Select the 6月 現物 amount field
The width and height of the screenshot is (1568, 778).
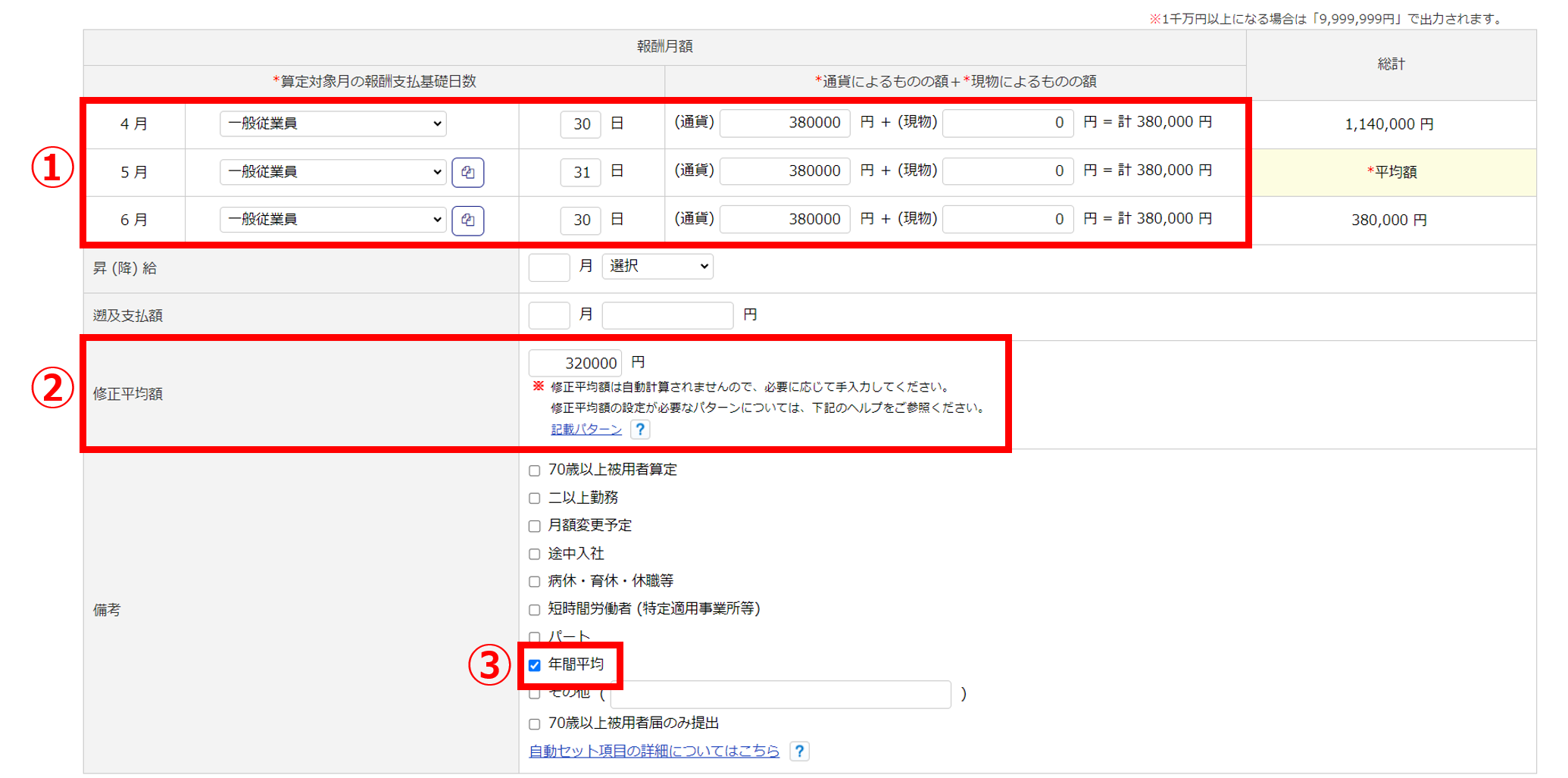click(x=1007, y=220)
